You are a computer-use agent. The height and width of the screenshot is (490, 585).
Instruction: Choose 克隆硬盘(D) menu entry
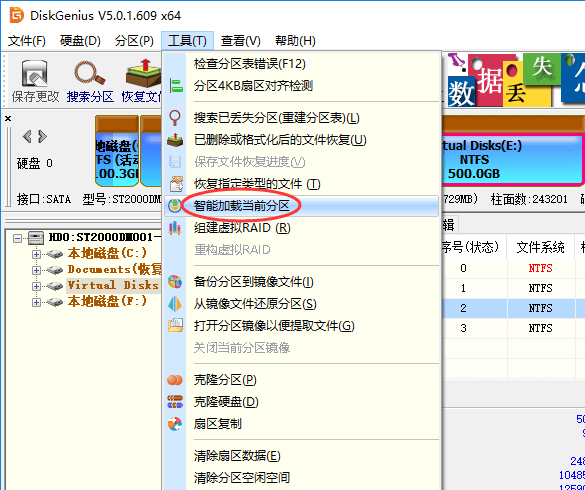point(301,402)
